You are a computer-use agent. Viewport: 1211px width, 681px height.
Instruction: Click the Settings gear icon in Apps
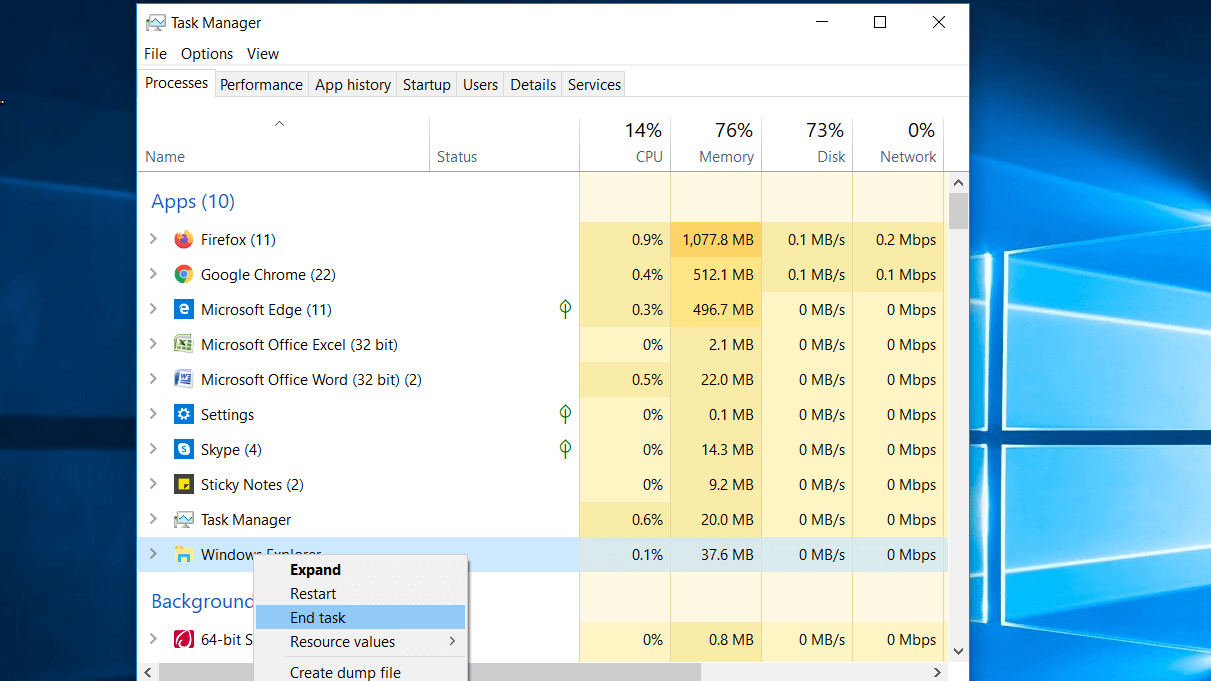183,414
